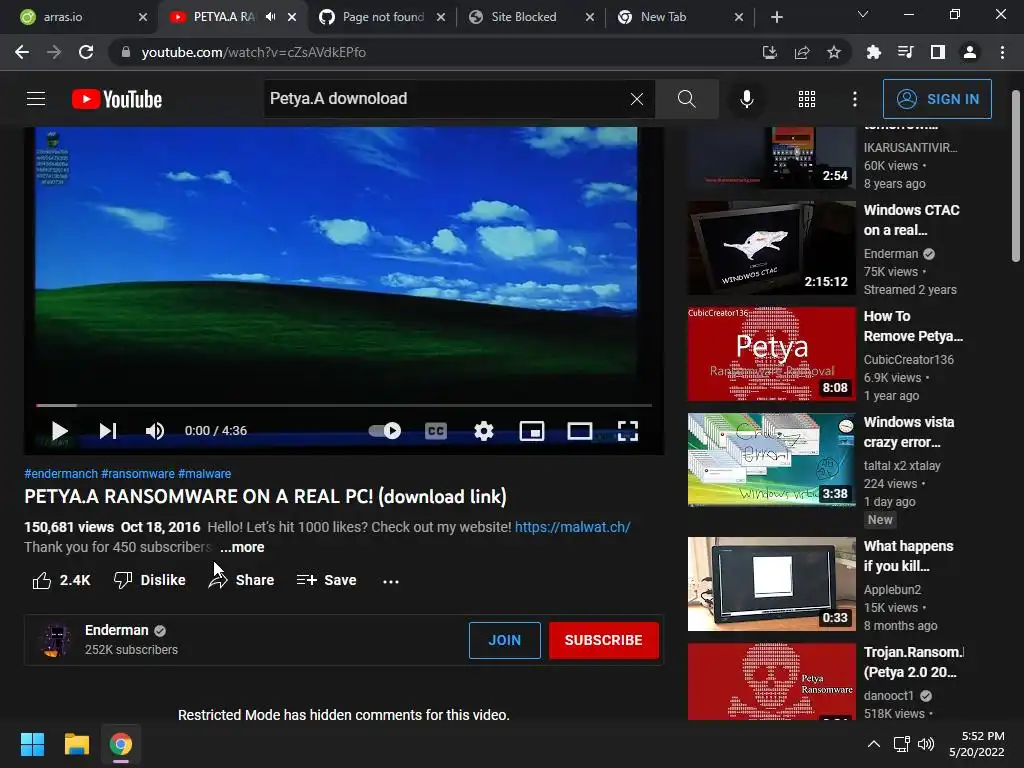Open media controls in Chrome toolbar

pos(905,52)
